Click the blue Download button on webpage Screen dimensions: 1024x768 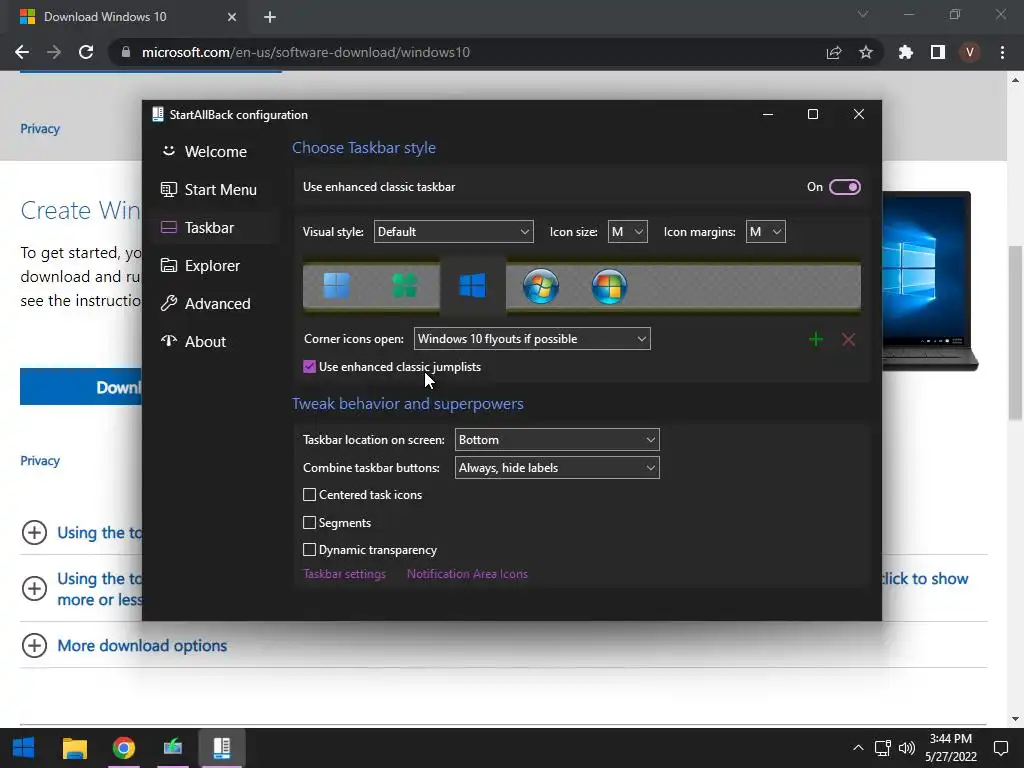tap(81, 387)
